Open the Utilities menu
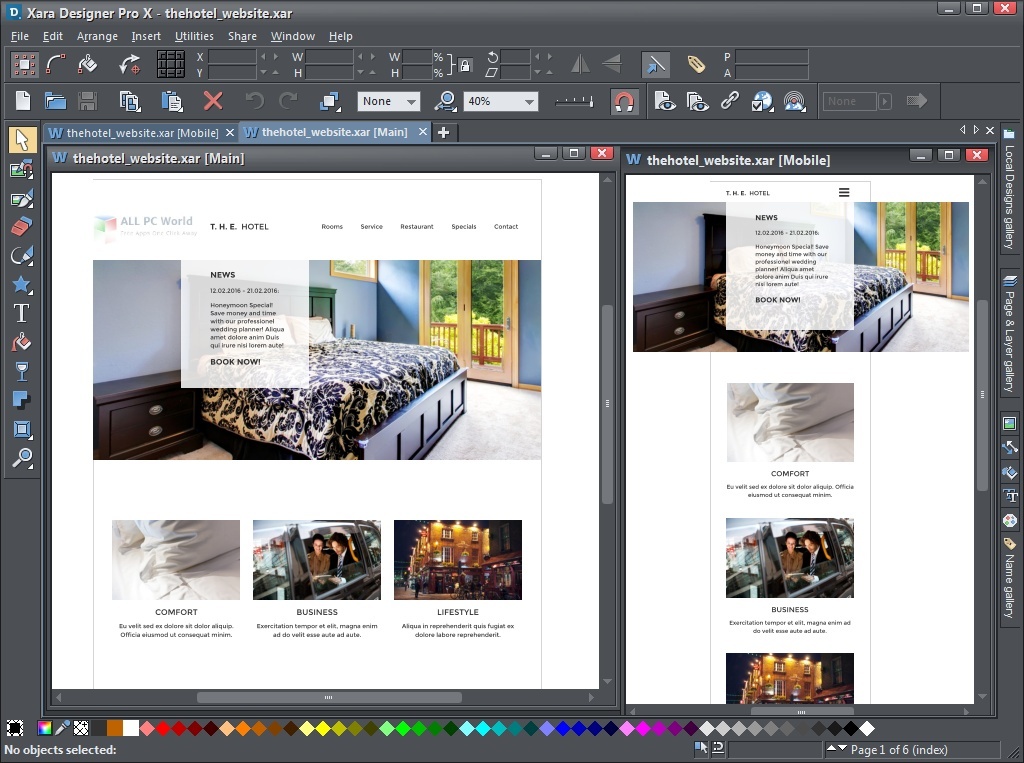 click(194, 36)
